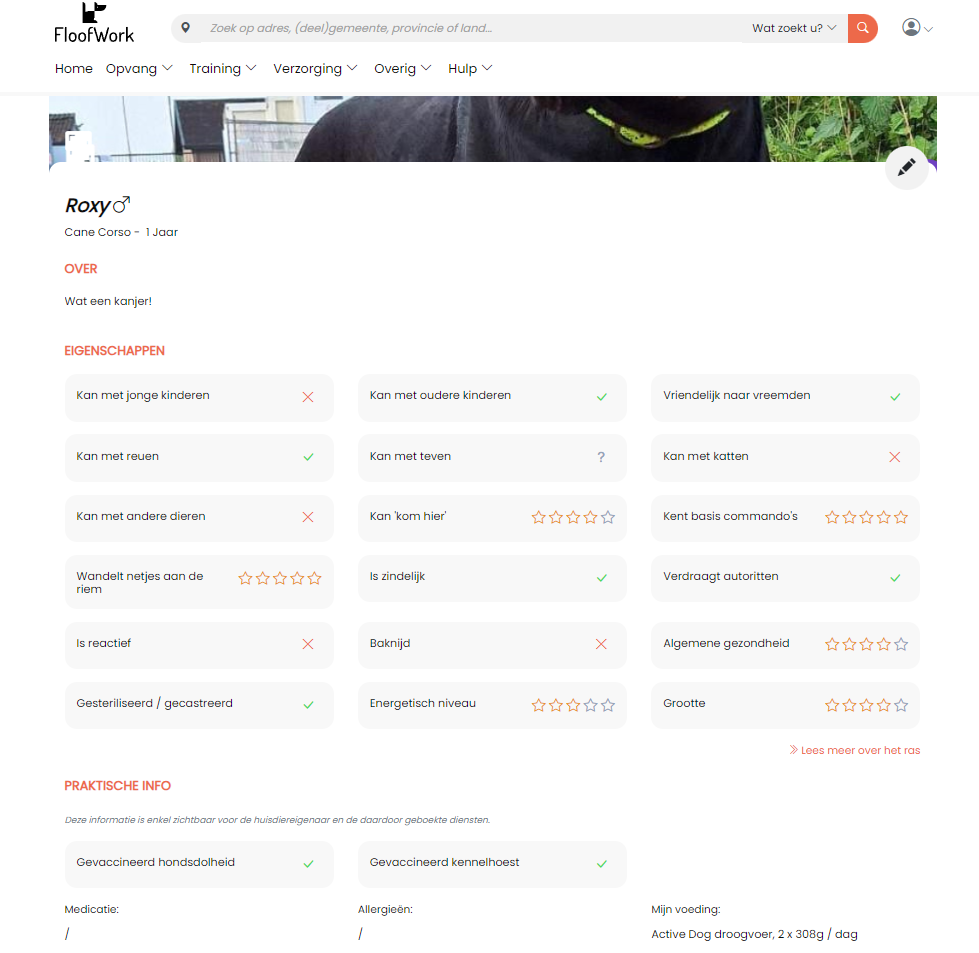Open 'Lees meer over het ras' link
The height and width of the screenshot is (953, 979).
click(855, 750)
